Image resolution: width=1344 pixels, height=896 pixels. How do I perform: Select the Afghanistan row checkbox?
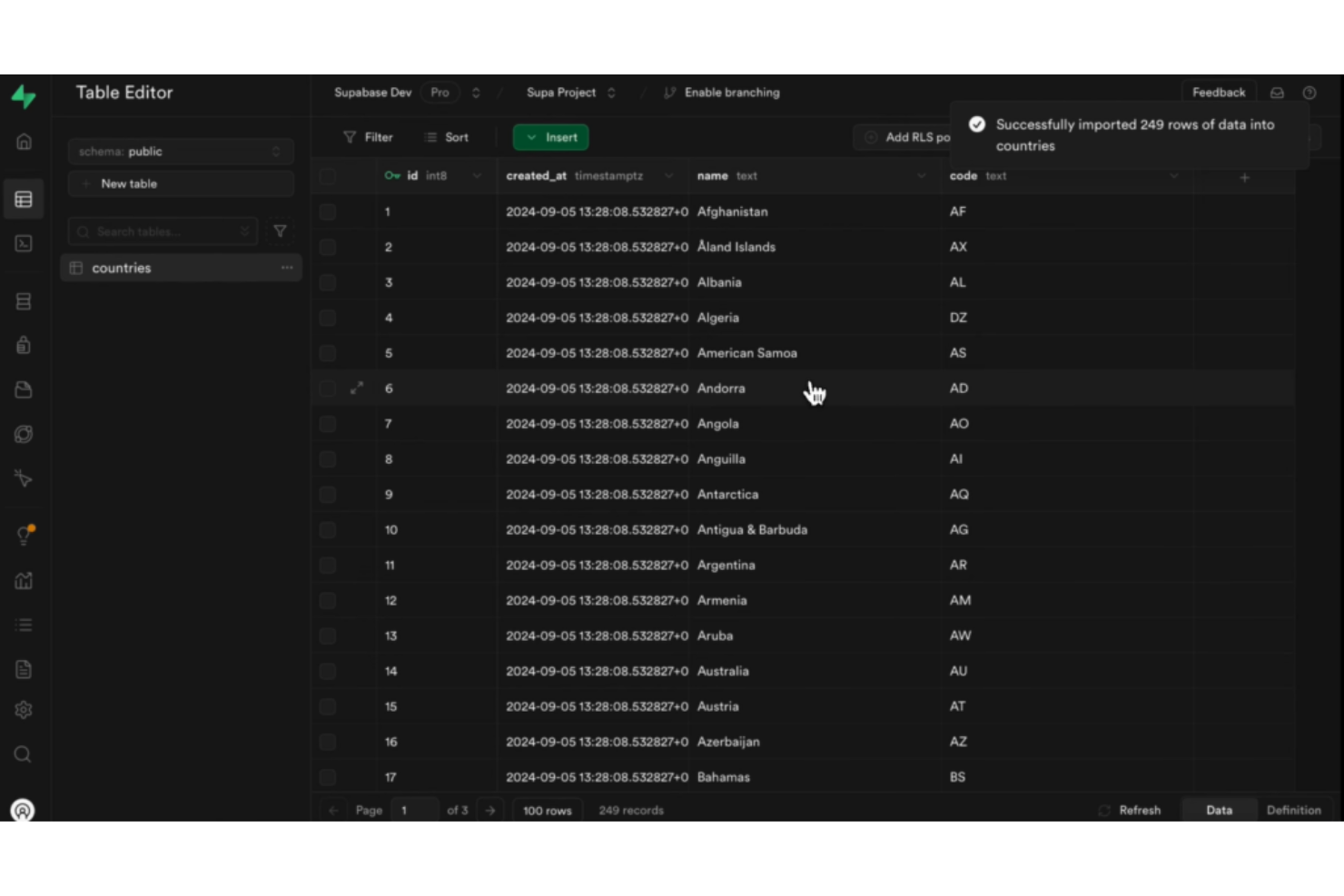(328, 212)
